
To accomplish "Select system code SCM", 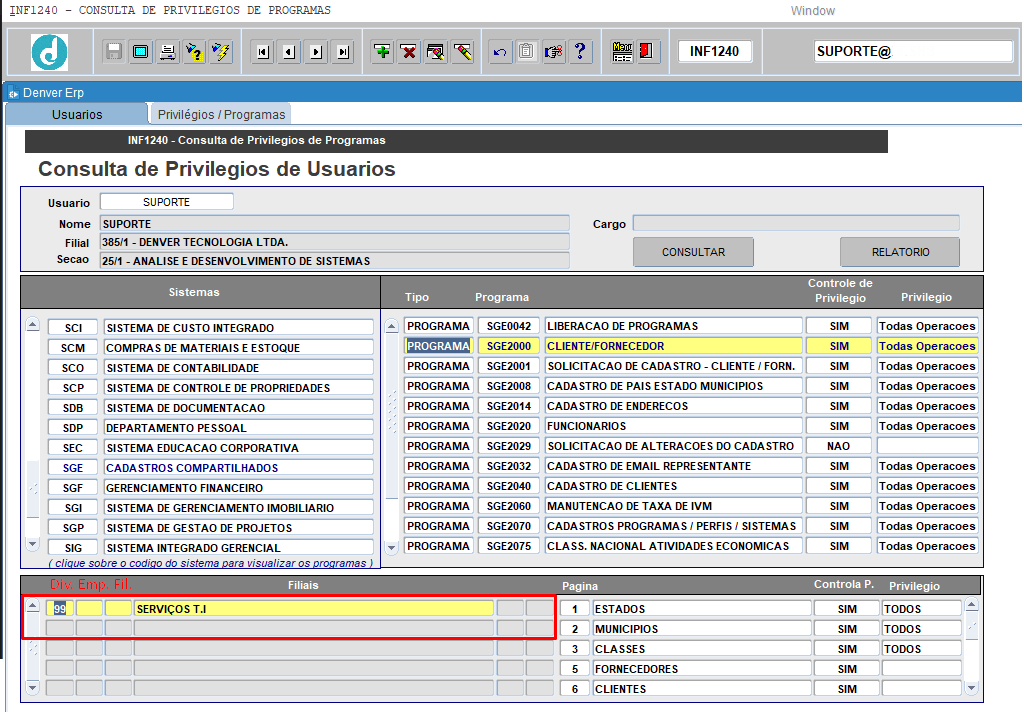I will [x=73, y=348].
